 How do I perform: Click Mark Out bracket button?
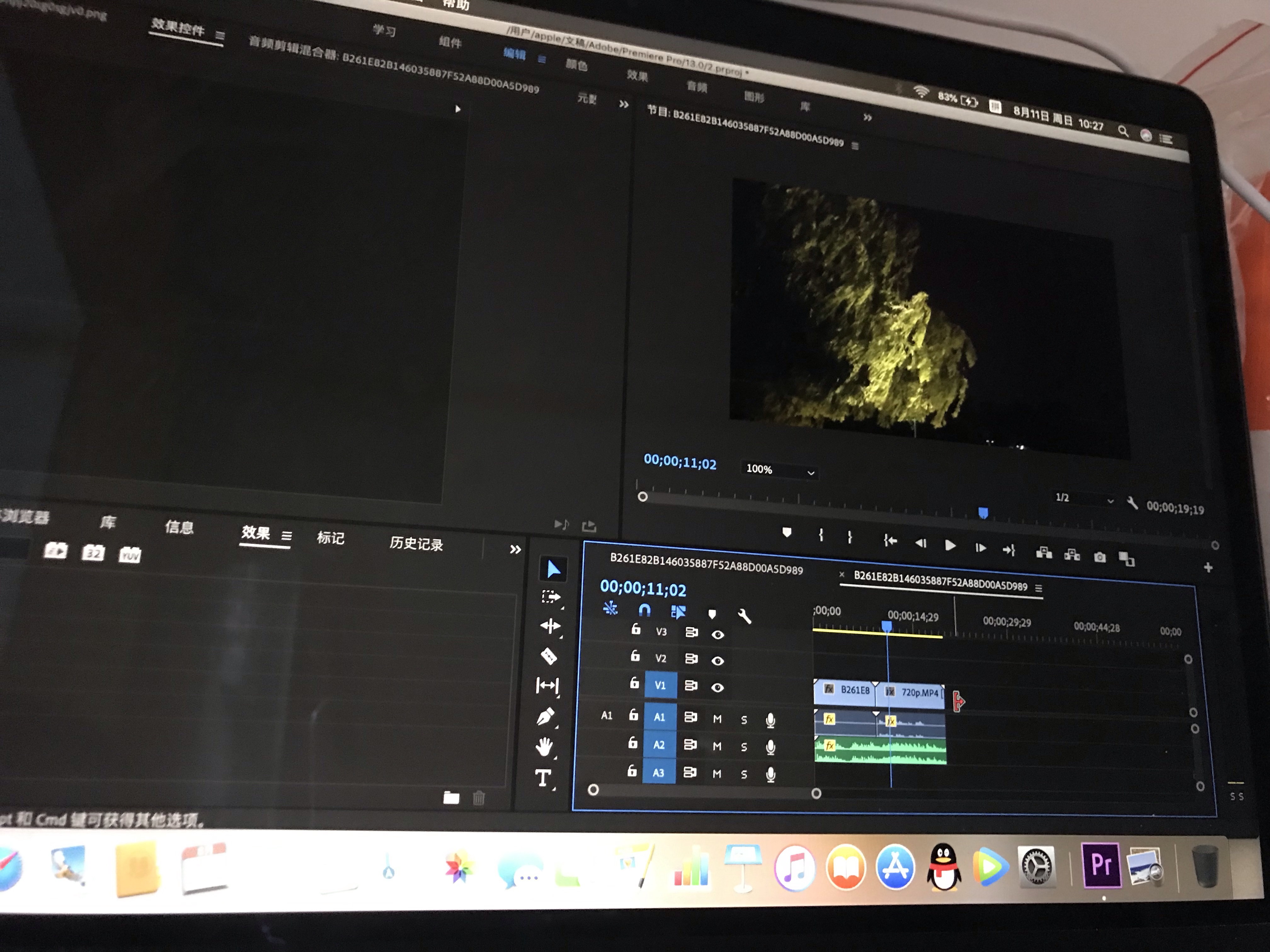(850, 538)
